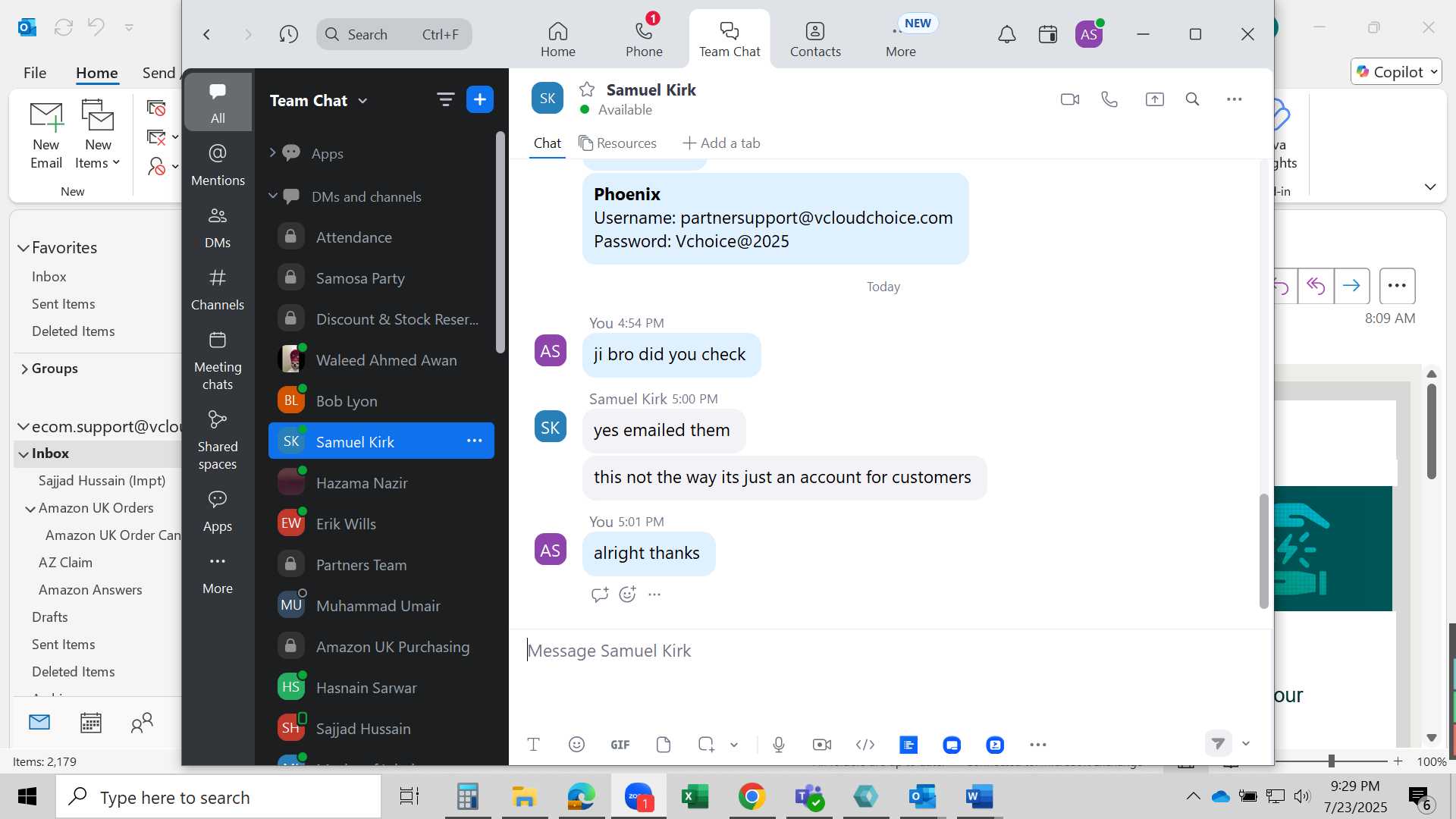The width and height of the screenshot is (1456, 819).
Task: Open the history clock icon
Action: click(288, 34)
